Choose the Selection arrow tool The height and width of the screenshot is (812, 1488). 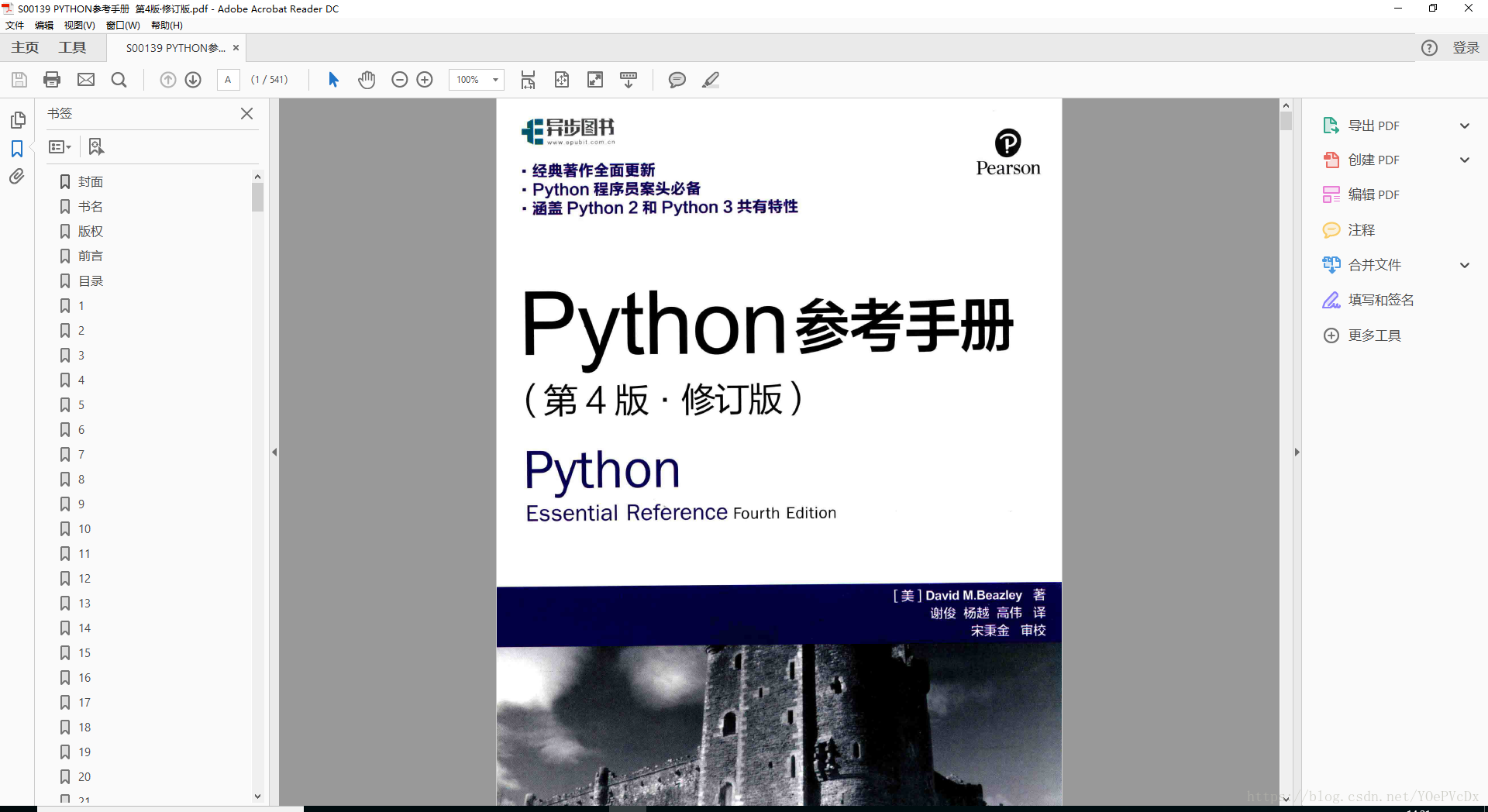[334, 80]
